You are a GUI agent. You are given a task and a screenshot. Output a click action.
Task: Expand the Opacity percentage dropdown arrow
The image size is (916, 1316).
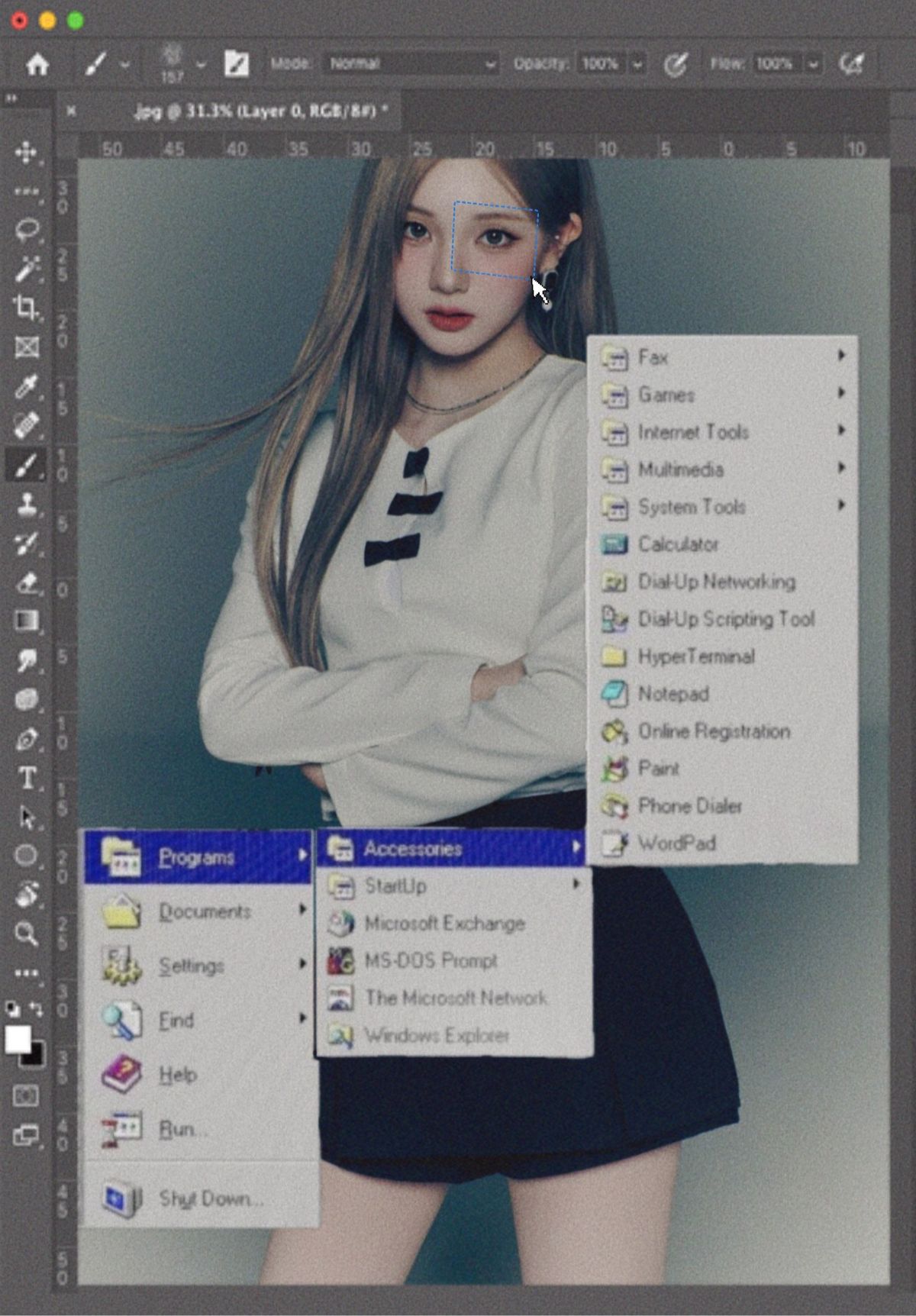point(637,64)
